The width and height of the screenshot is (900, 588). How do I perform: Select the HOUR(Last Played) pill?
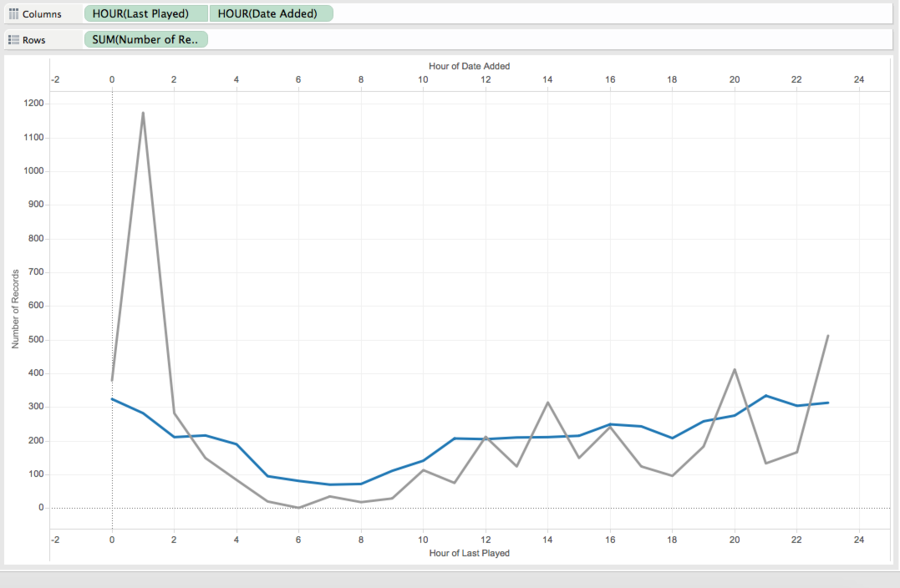(146, 14)
